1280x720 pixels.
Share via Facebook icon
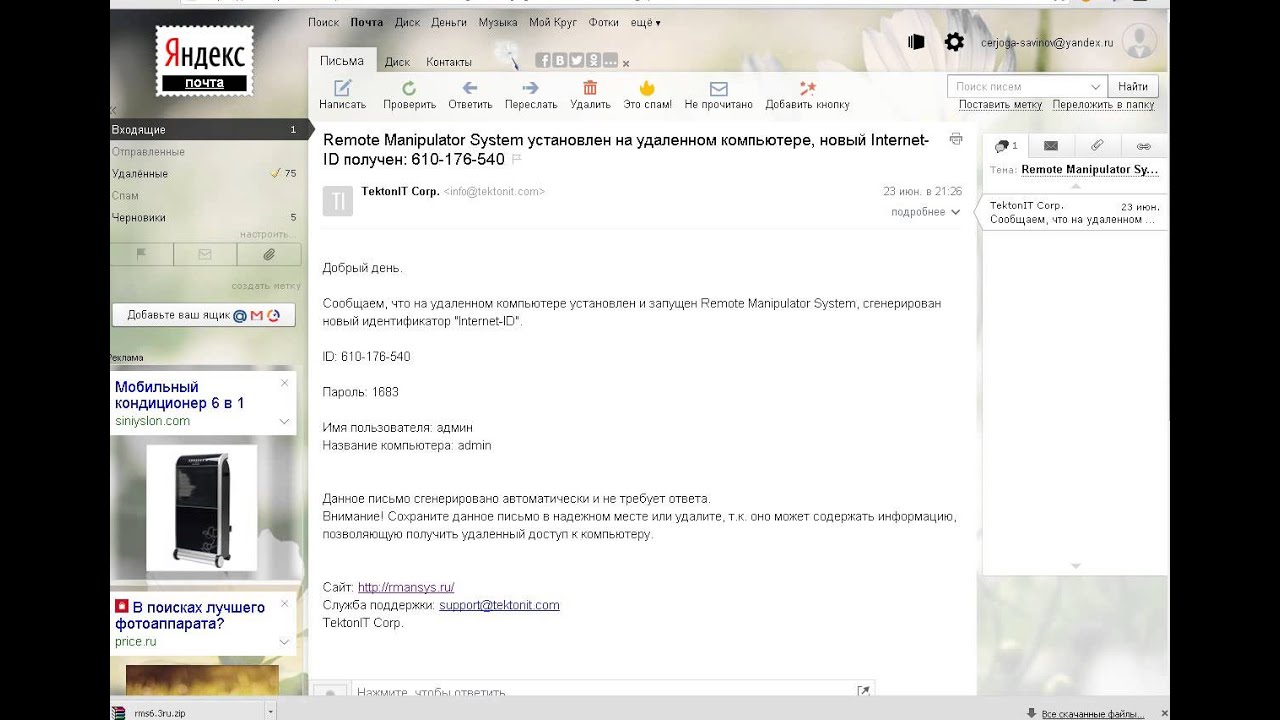[x=543, y=60]
